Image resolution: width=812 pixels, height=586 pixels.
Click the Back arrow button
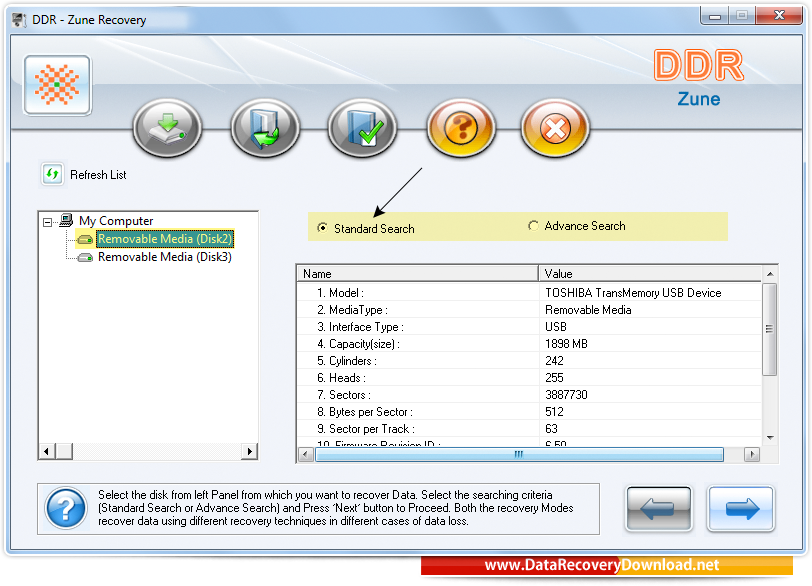(659, 509)
